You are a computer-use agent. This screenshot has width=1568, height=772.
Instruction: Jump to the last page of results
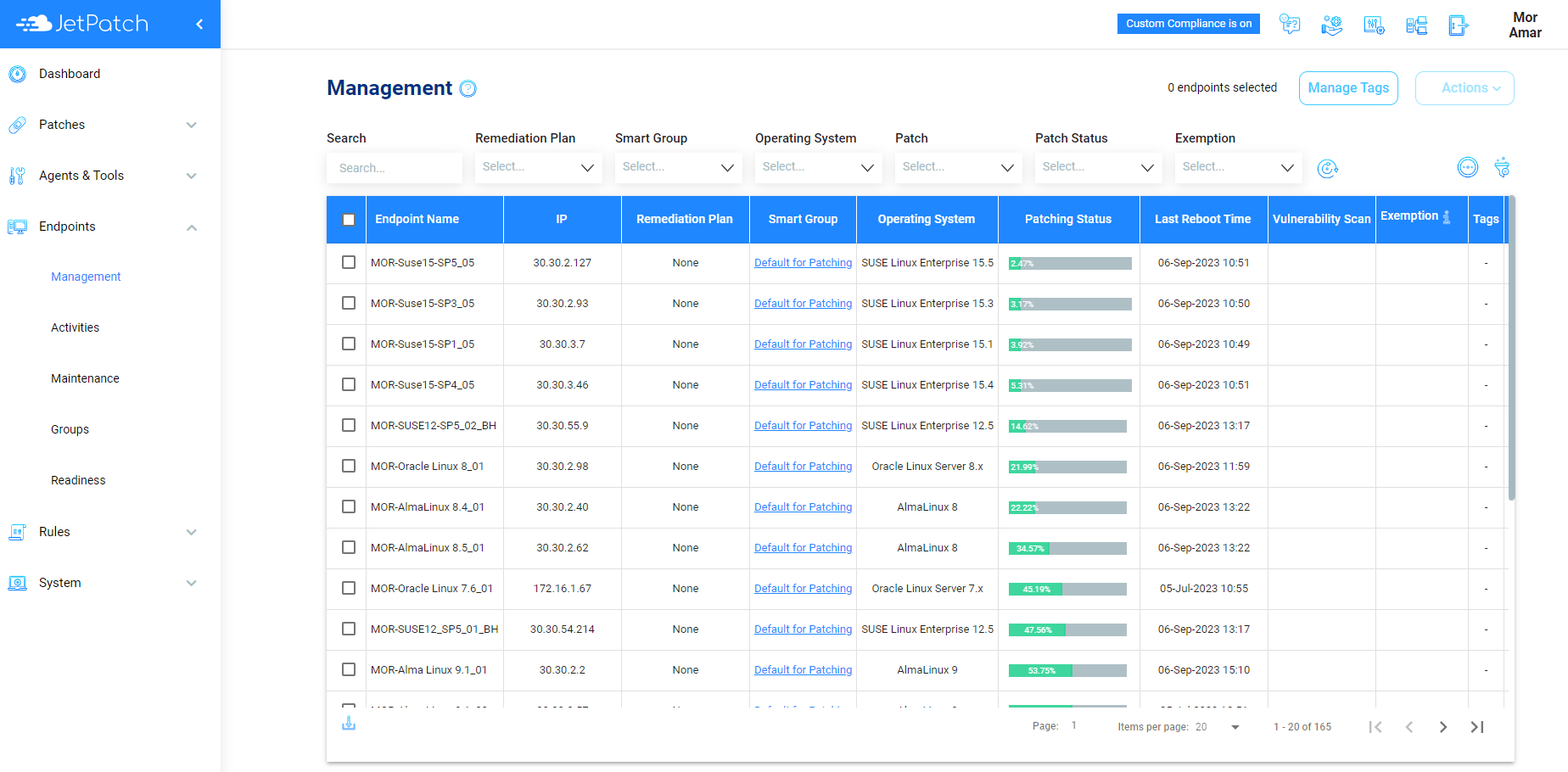click(1477, 727)
